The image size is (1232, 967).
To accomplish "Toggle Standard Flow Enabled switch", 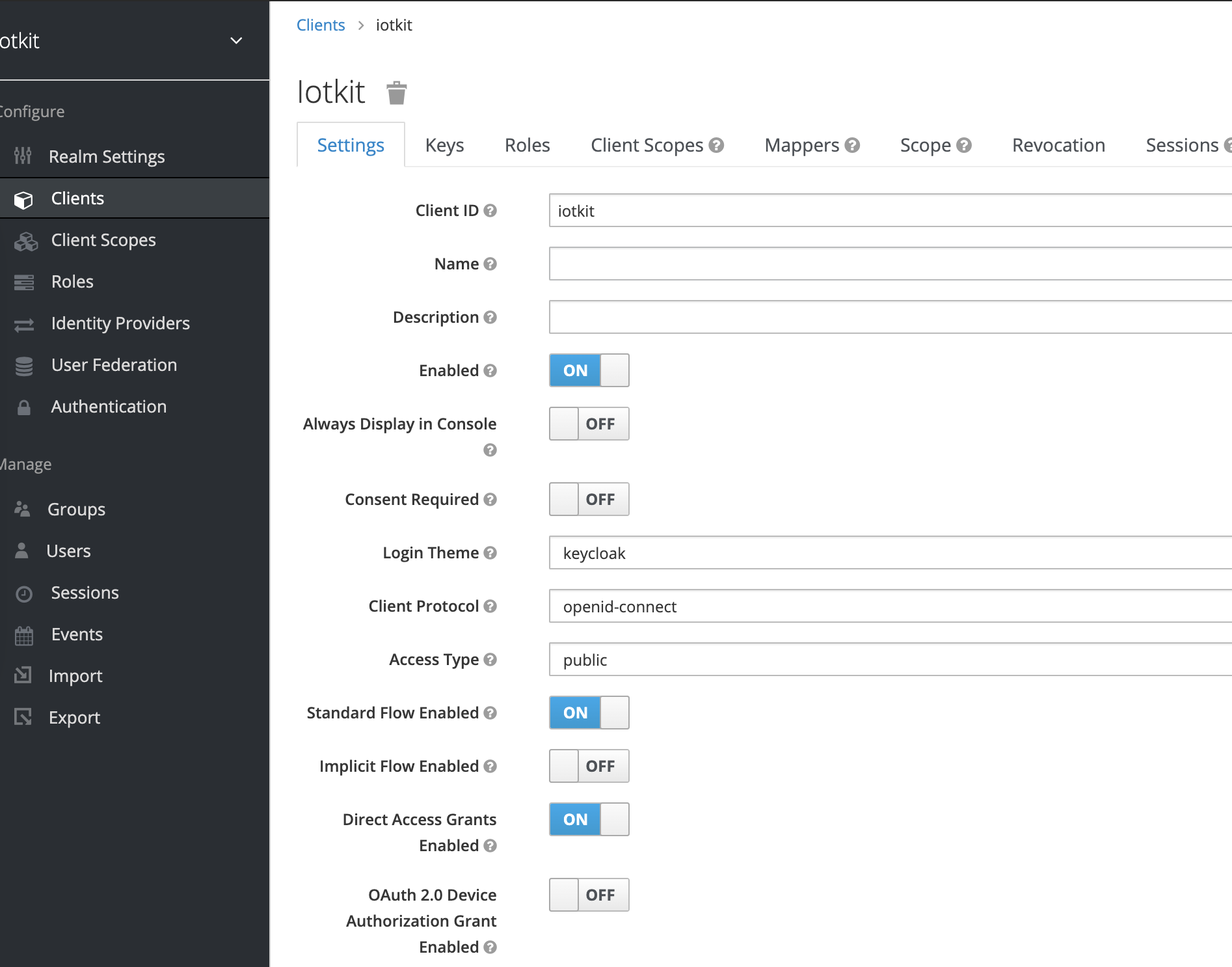I will click(589, 713).
